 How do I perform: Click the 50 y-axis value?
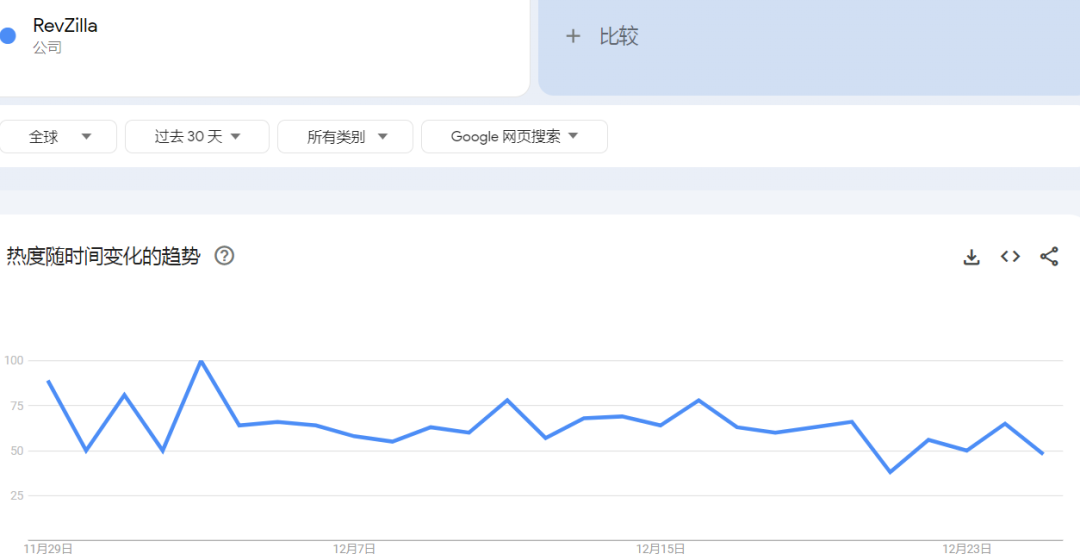[x=17, y=450]
